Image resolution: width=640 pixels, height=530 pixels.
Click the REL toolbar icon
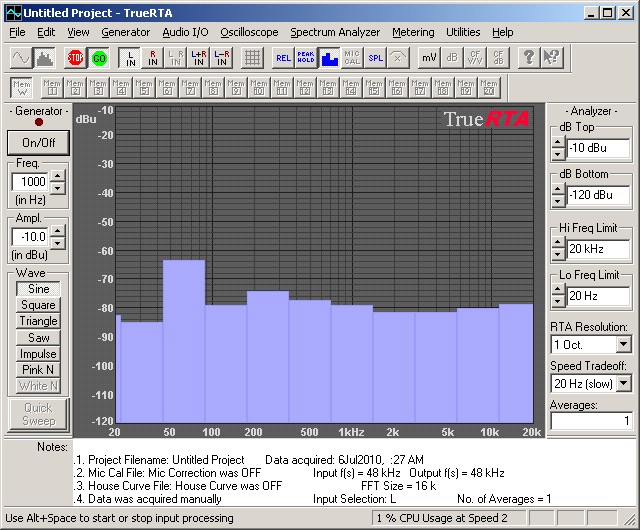[283, 57]
